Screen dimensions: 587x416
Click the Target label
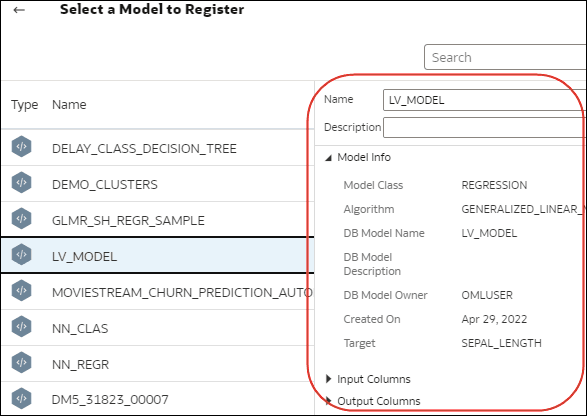pyautogui.click(x=359, y=343)
